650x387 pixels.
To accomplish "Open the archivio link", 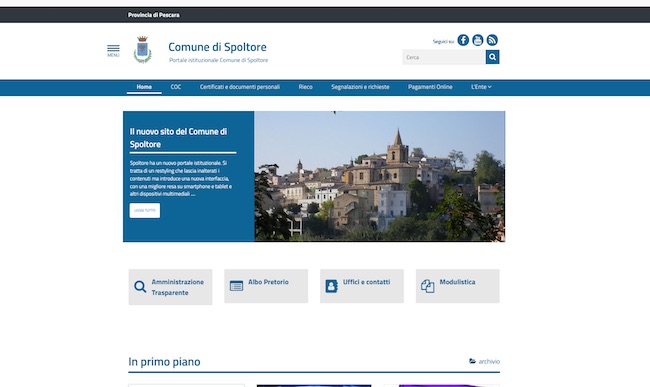I will point(489,361).
